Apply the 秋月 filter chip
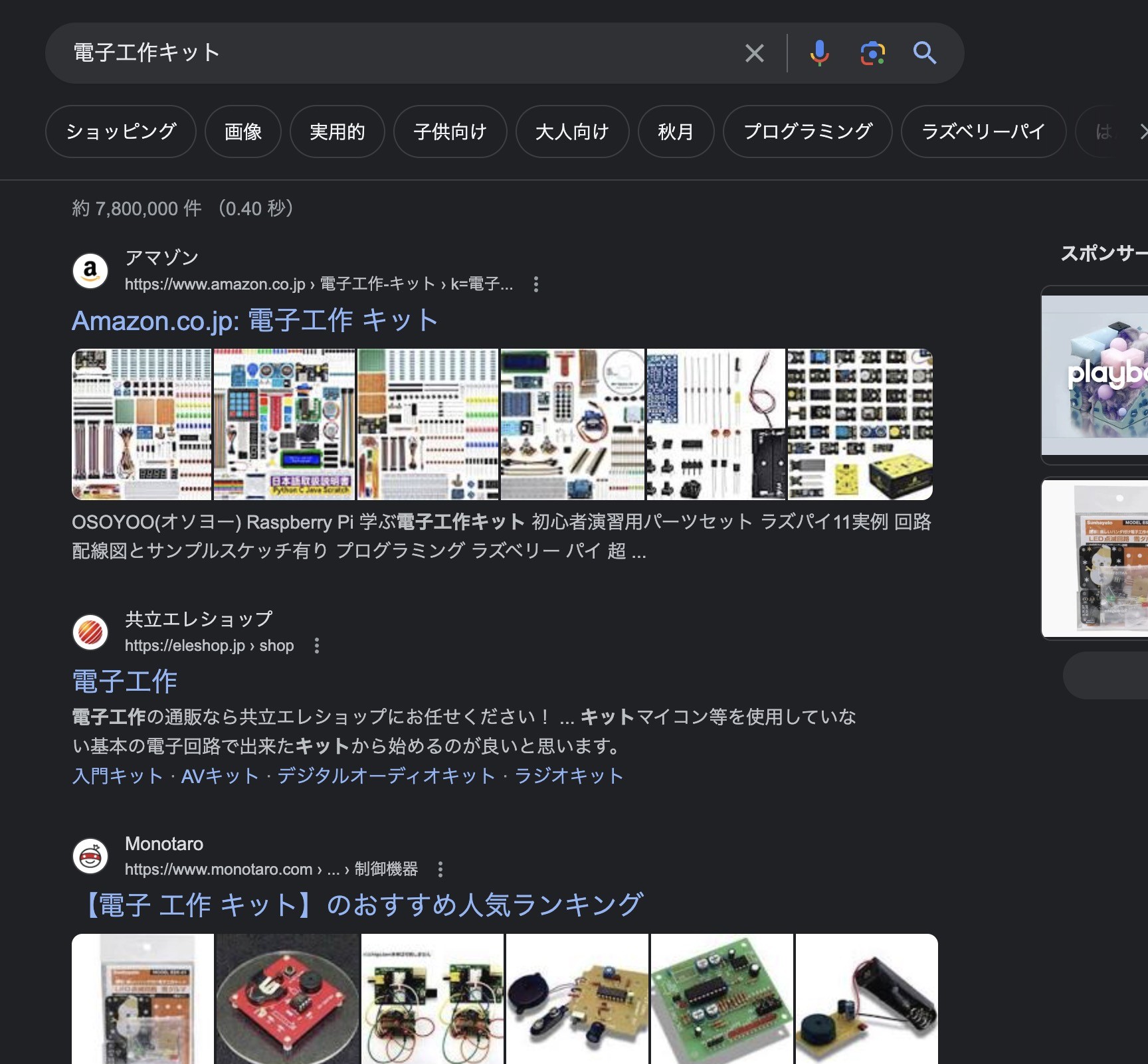 [x=676, y=132]
